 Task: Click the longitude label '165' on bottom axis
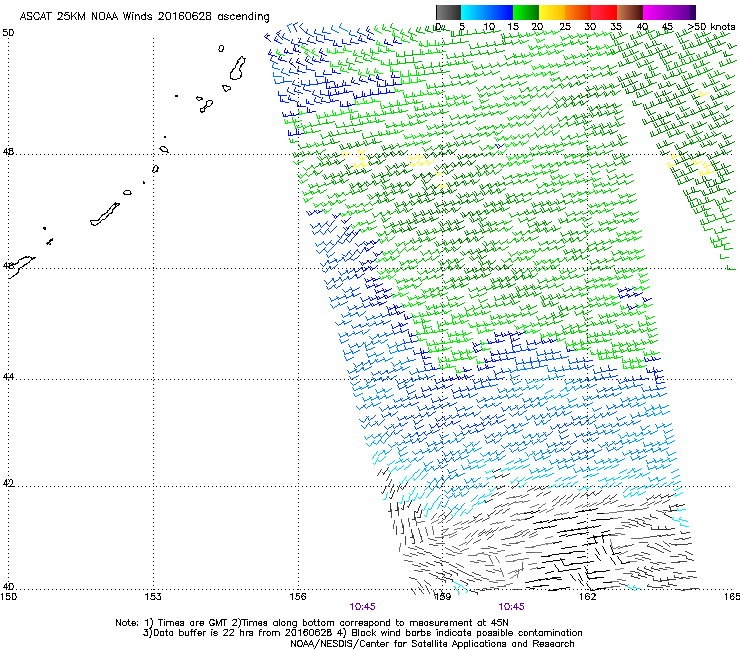click(732, 597)
